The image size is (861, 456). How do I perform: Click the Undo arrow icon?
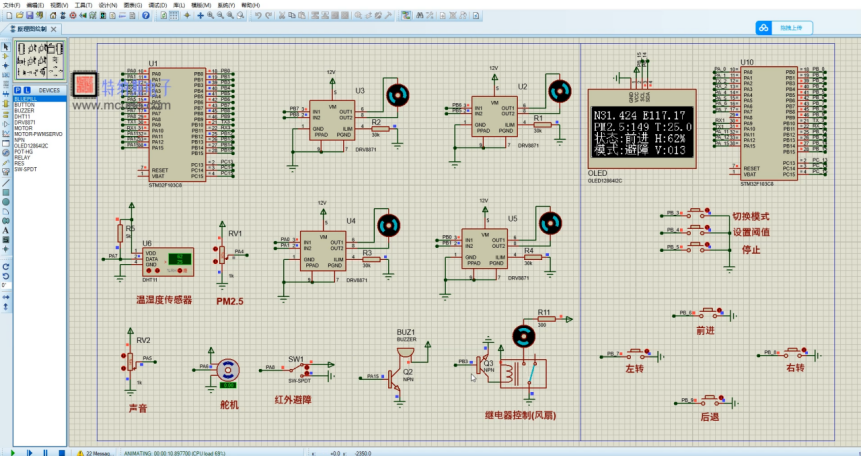(x=258, y=15)
